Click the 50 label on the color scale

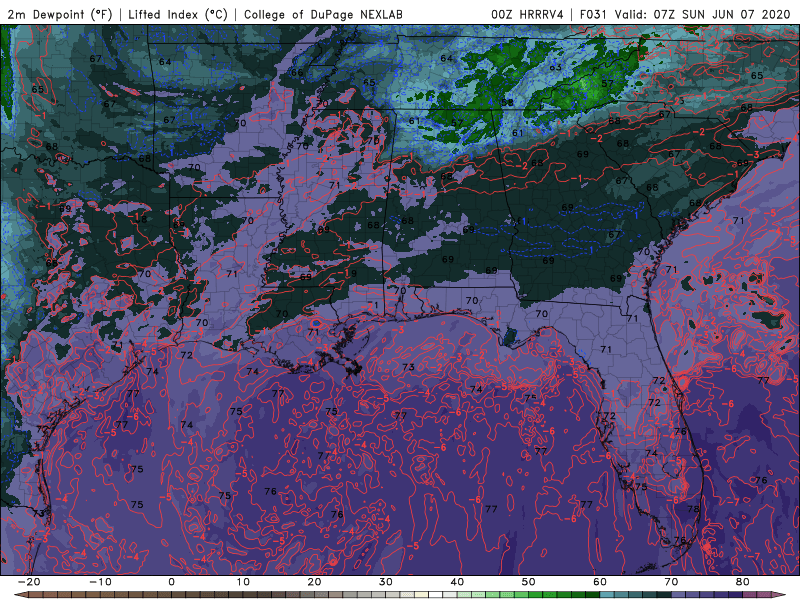coord(529,582)
